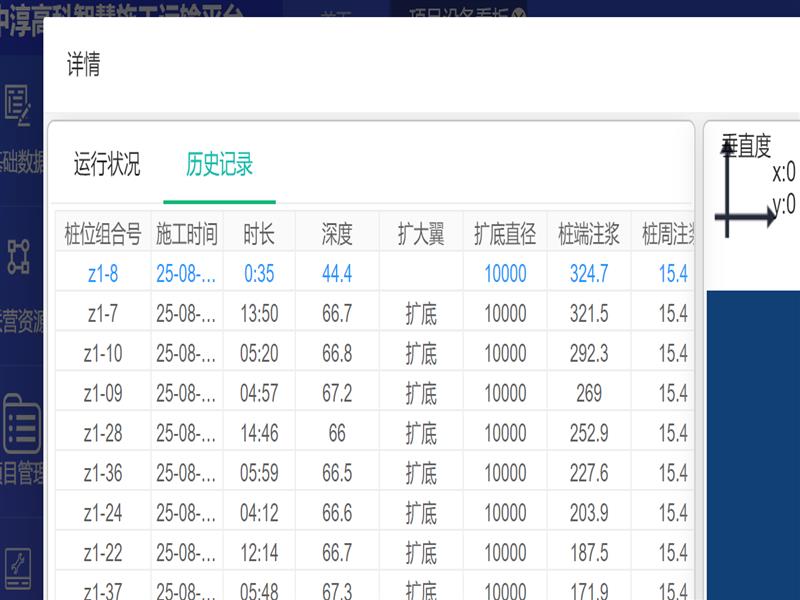Open the 运营资源 sidebar icon
The height and width of the screenshot is (600, 800).
tap(20, 257)
